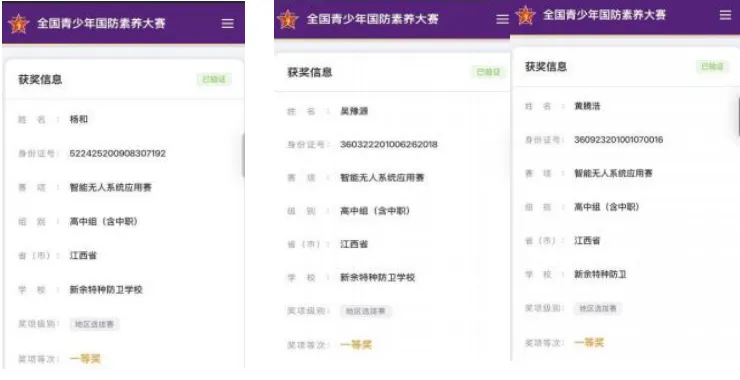Click 一等奖 on card with ID ending 2018
The width and height of the screenshot is (740, 380).
356,345
